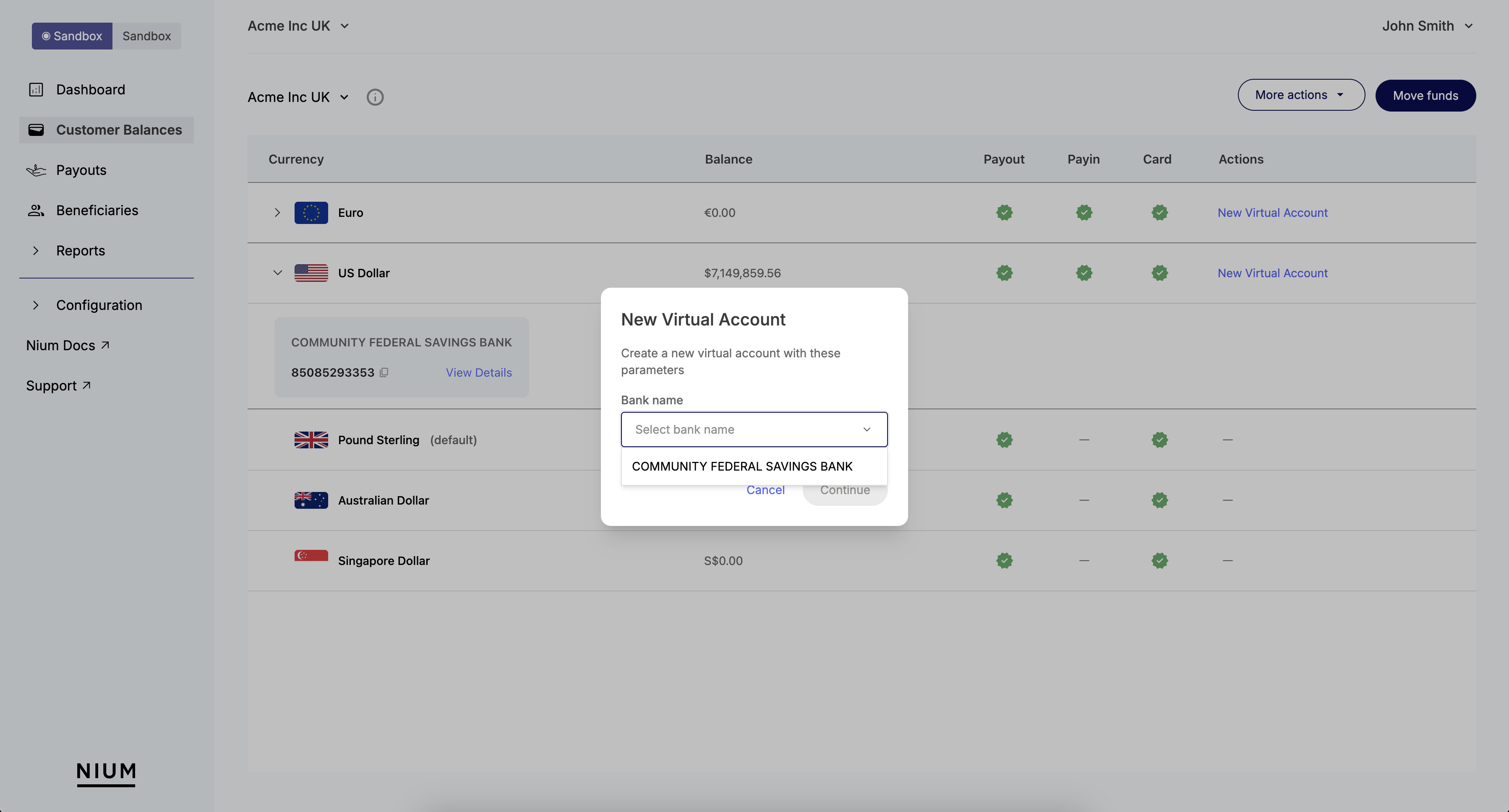Click the info icon next to Acme Inc UK
Viewport: 1509px width, 812px height.
(x=375, y=96)
